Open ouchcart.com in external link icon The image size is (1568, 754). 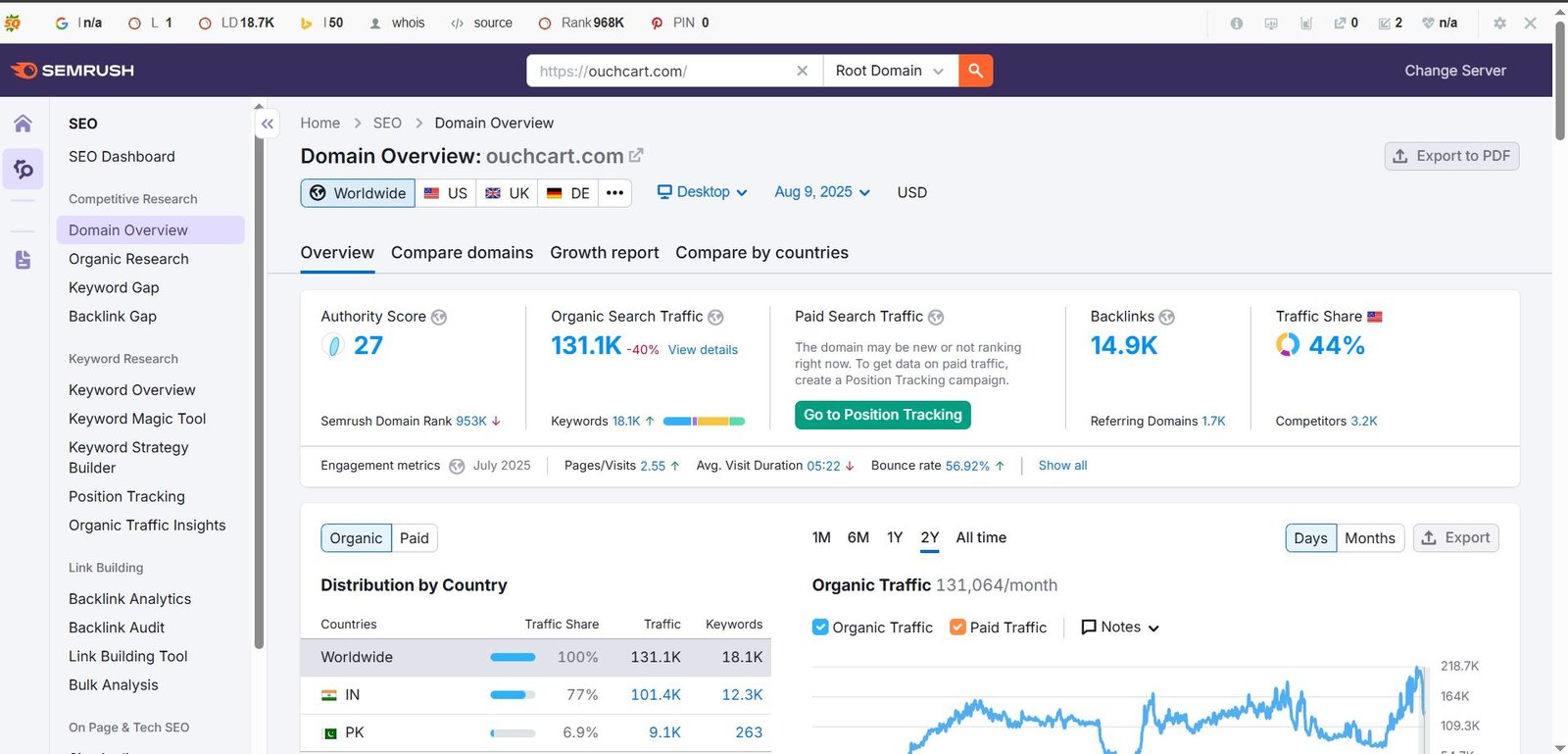pos(636,155)
